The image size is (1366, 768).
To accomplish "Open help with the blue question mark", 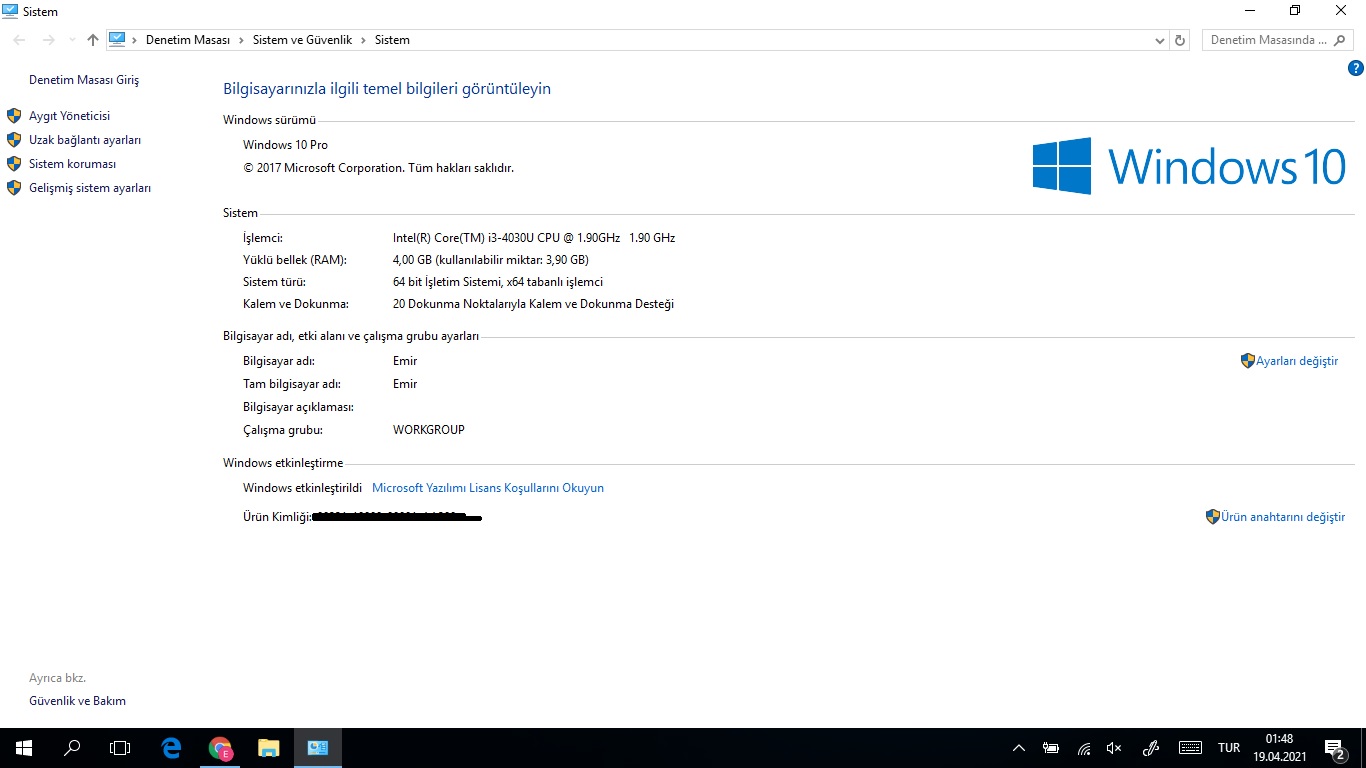I will tap(1356, 68).
